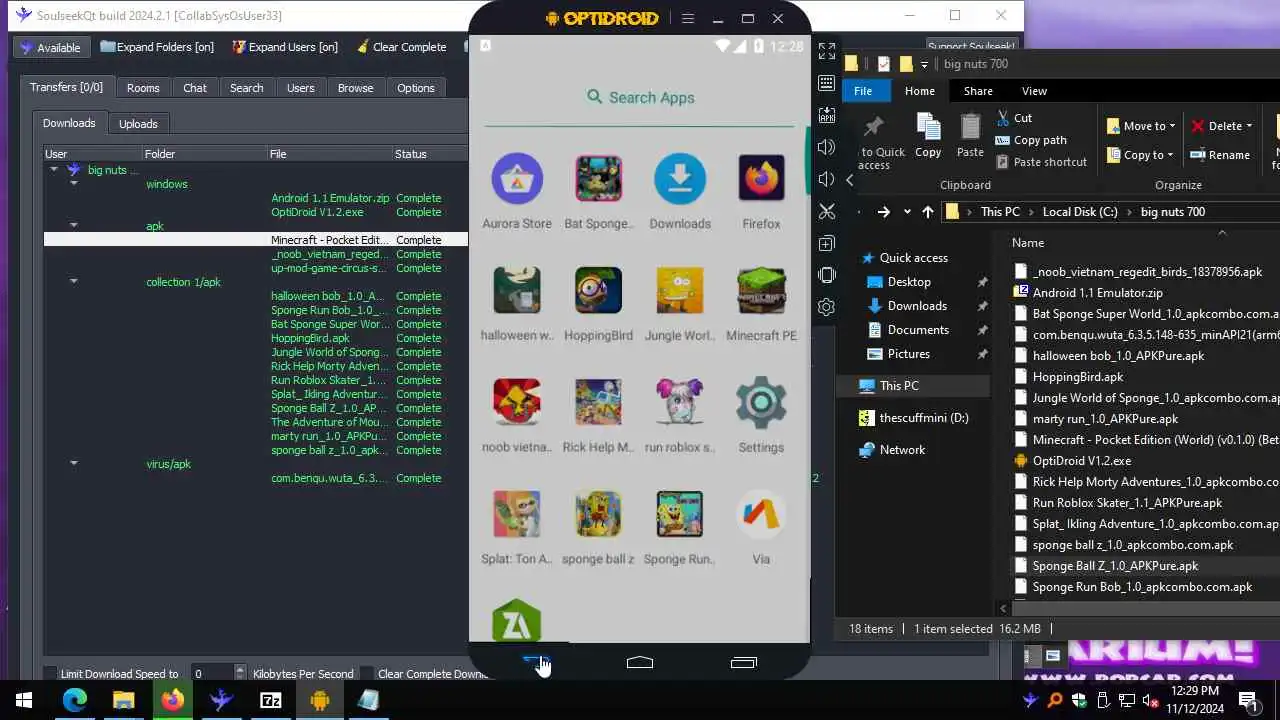Click Copy icon in Explorer ribbon
The width and height of the screenshot is (1280, 720).
pyautogui.click(x=928, y=136)
